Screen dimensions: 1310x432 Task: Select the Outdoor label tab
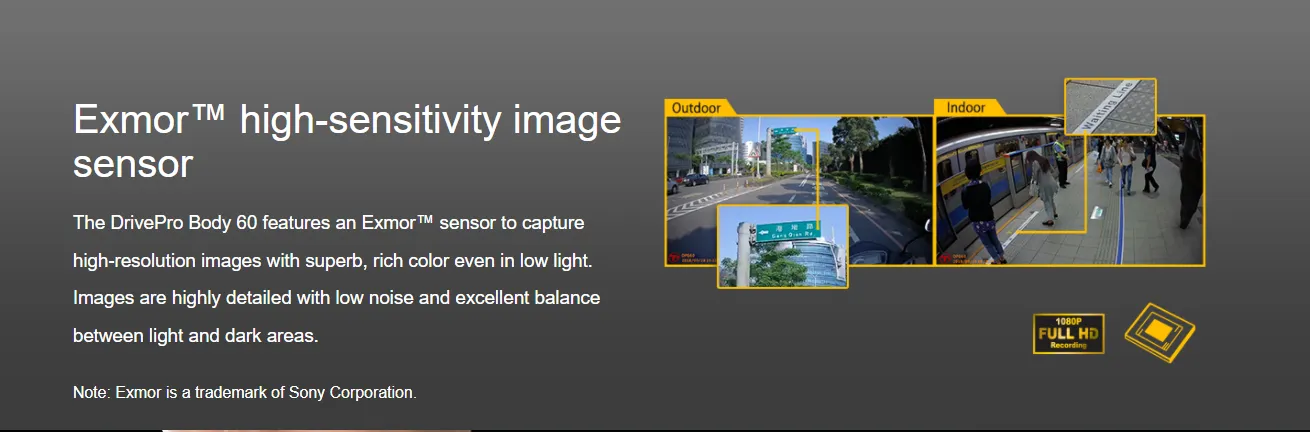[699, 107]
